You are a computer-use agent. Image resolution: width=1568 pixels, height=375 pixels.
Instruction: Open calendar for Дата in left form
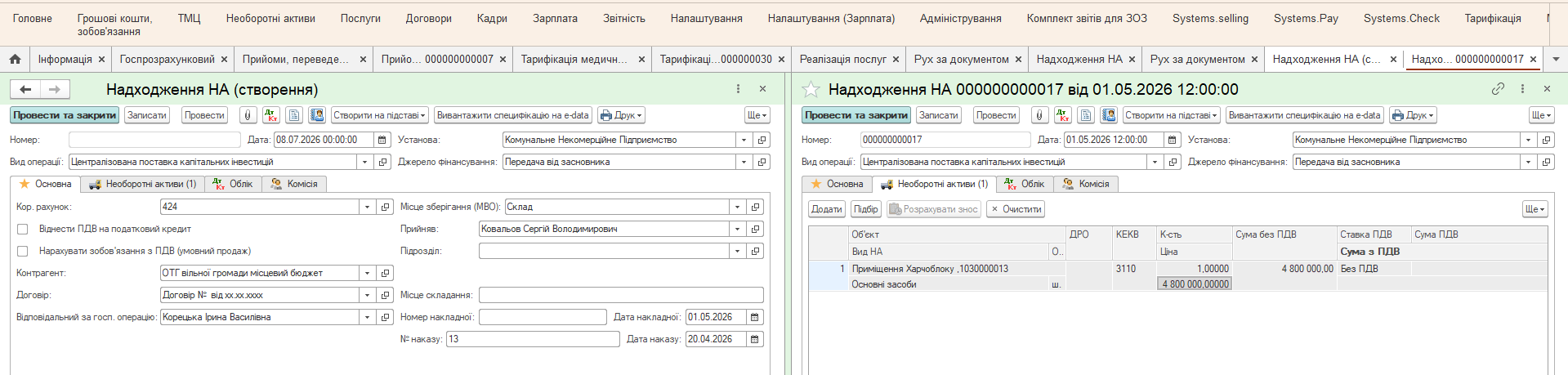pyautogui.click(x=382, y=140)
